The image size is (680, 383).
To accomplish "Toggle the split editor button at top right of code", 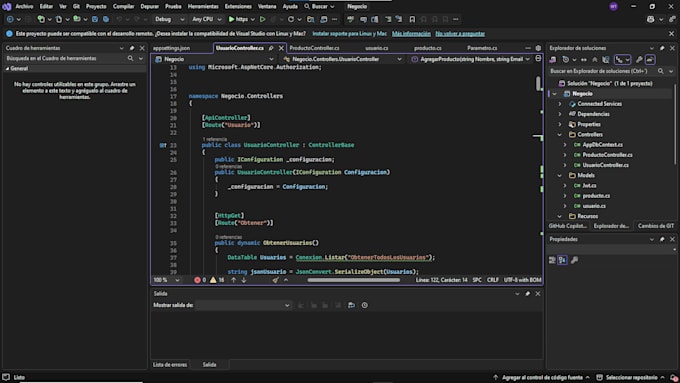I will click(x=538, y=59).
